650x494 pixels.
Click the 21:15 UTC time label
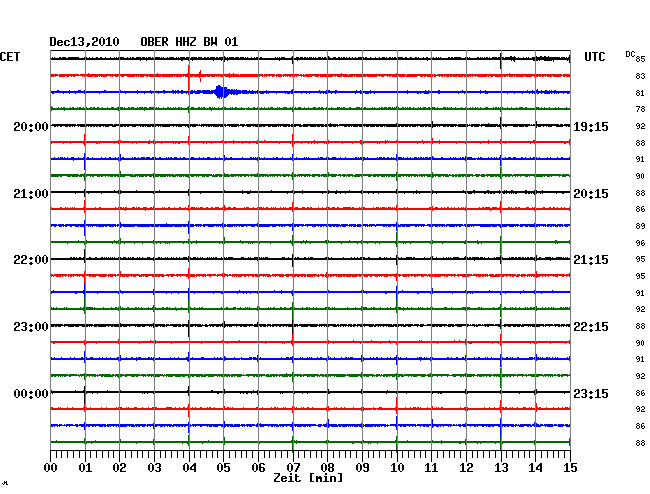click(x=591, y=260)
